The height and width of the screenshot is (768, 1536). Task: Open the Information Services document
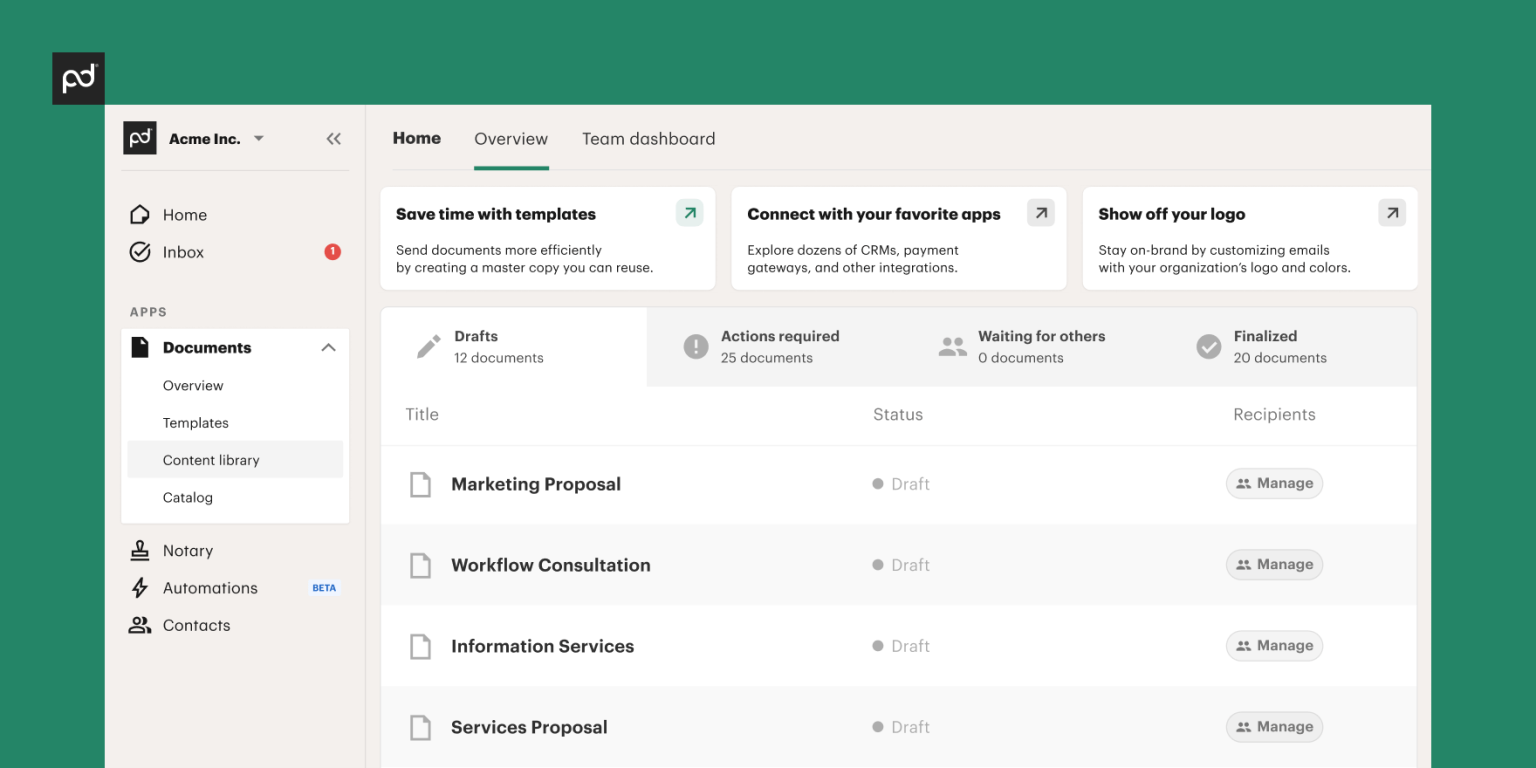coord(542,646)
